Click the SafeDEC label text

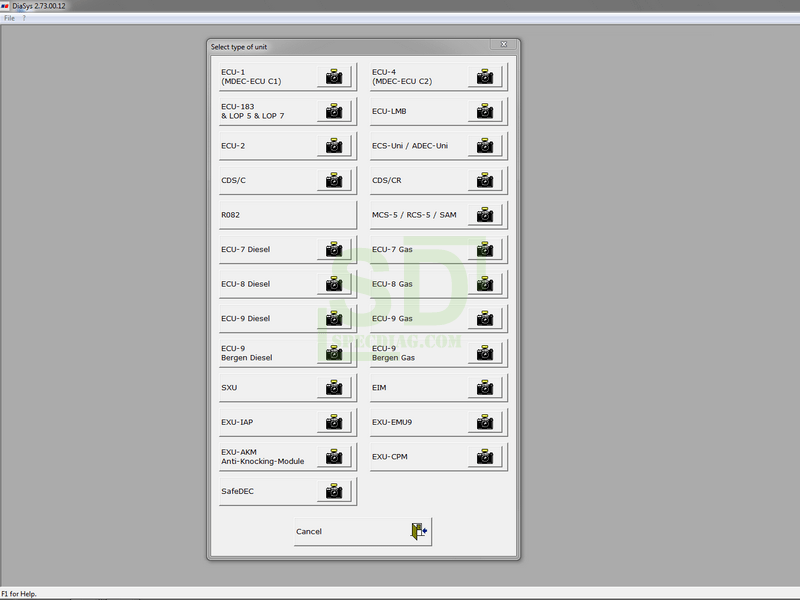237,491
